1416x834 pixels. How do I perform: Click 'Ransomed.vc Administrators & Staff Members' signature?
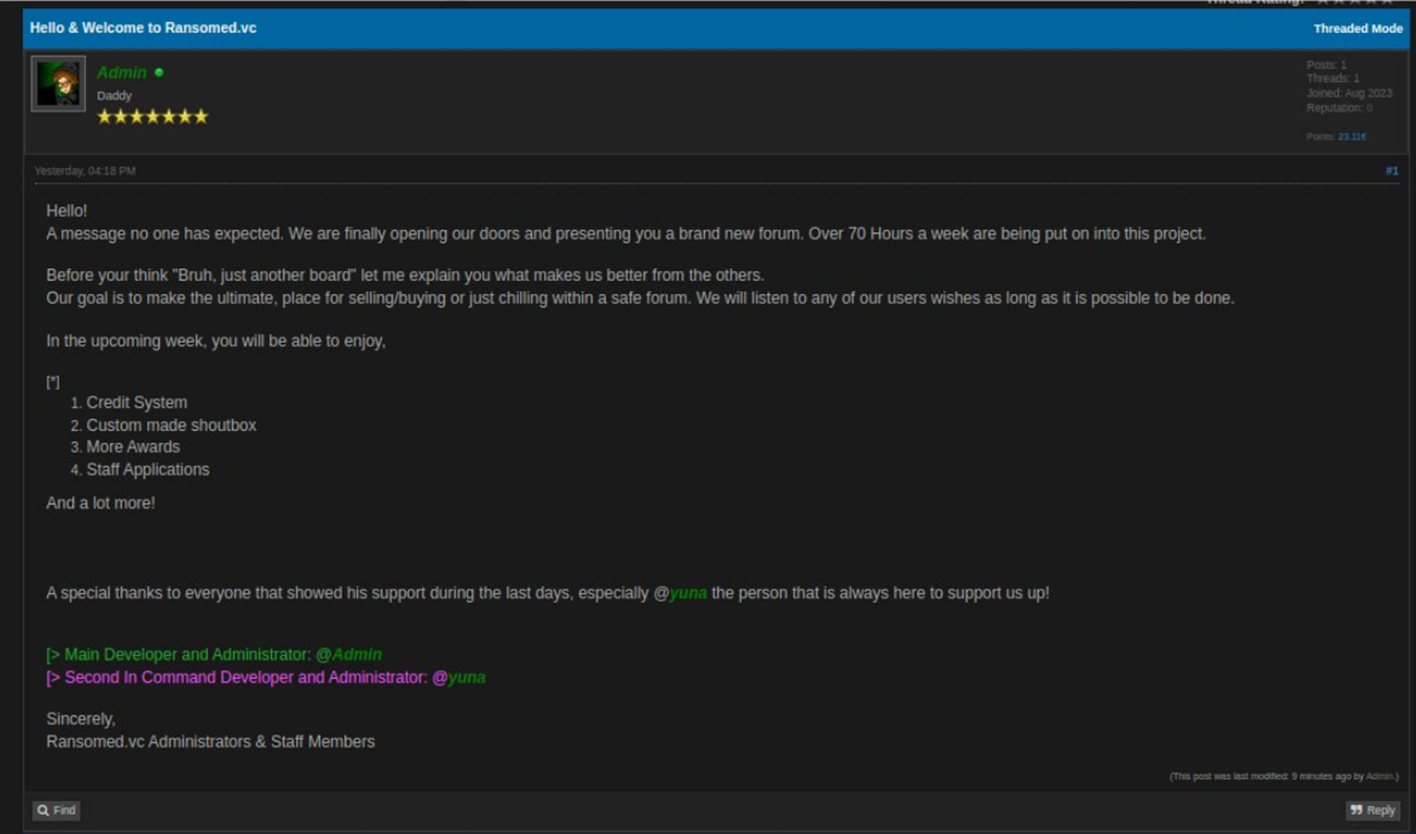click(x=210, y=742)
